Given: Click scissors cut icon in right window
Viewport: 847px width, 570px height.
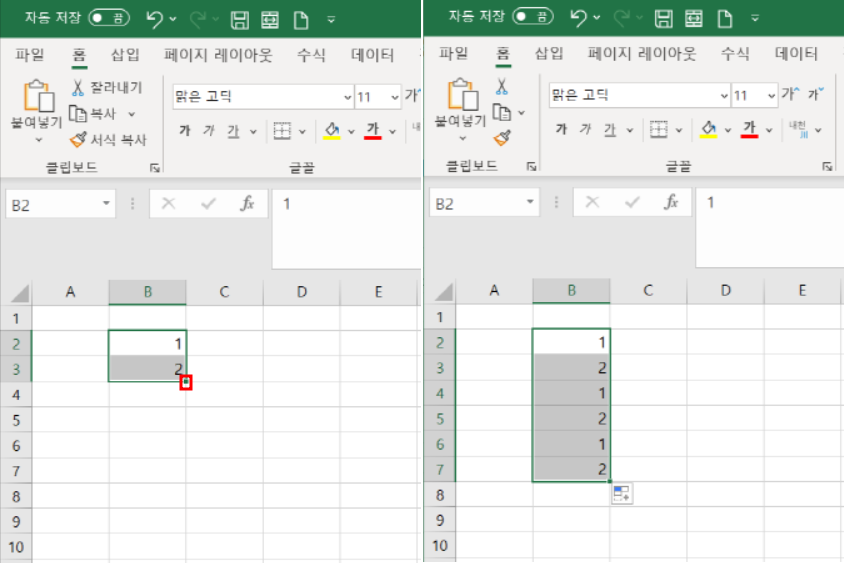Looking at the screenshot, I should 501,86.
